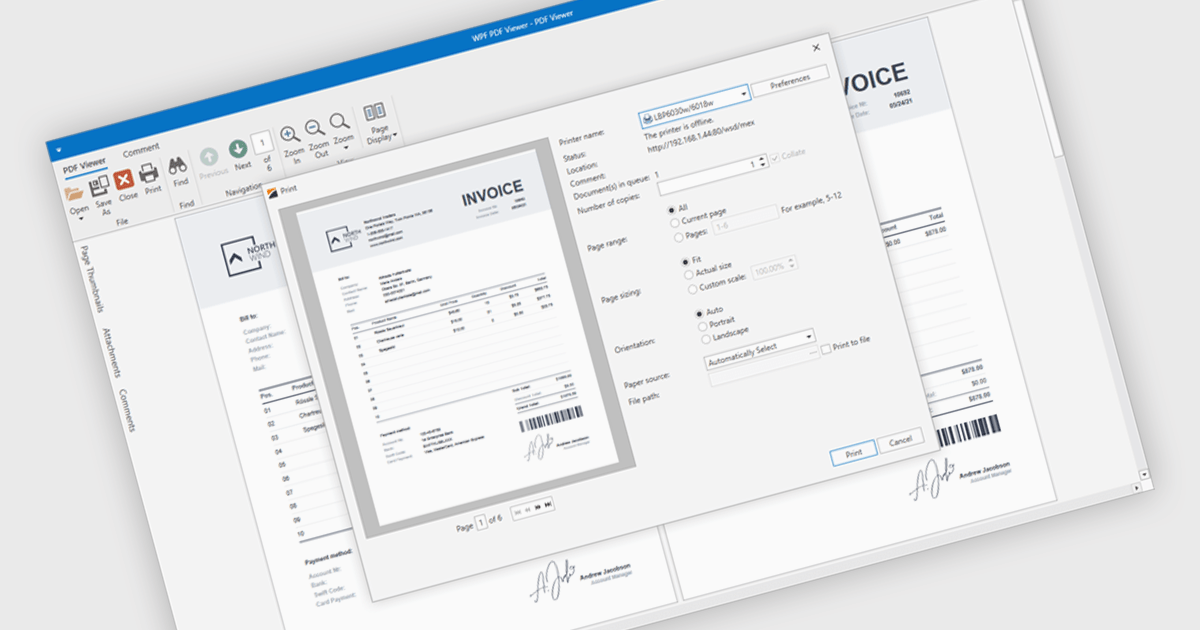The height and width of the screenshot is (630, 1200).
Task: Toggle the Collate checkbox
Action: click(774, 158)
